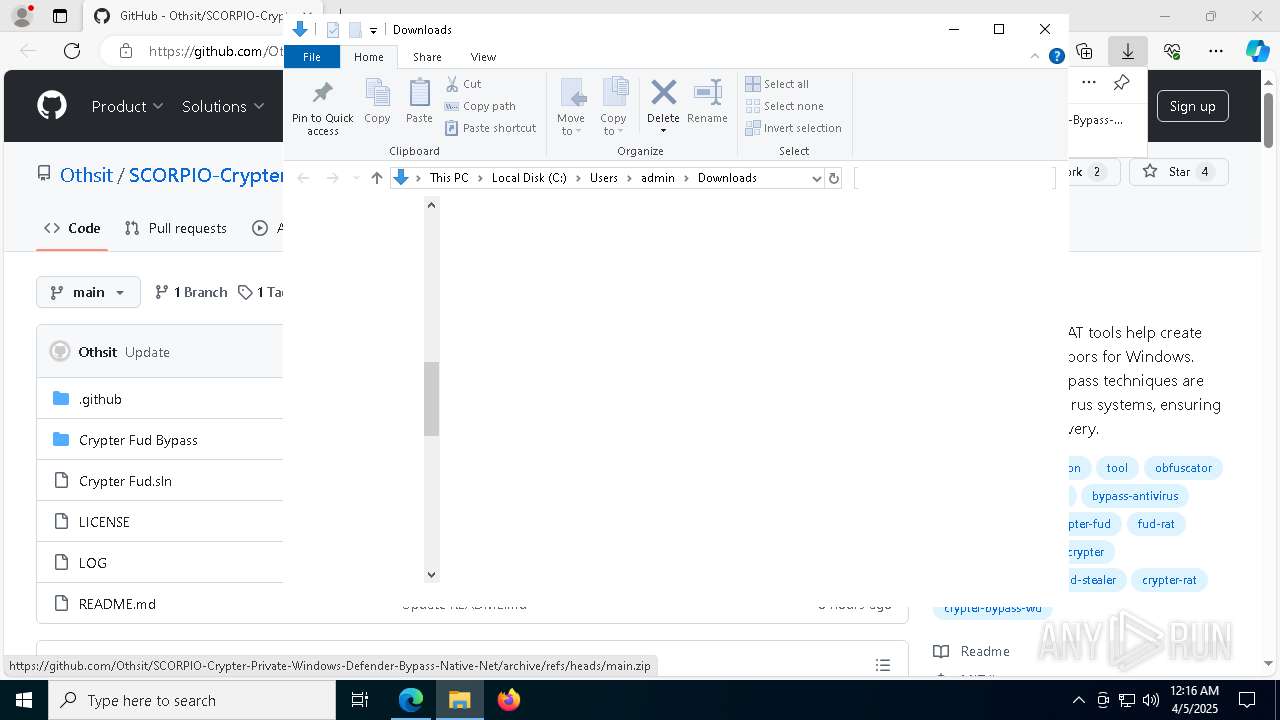Click the Cut scissors button
Image resolution: width=1280 pixels, height=720 pixels.
(463, 84)
